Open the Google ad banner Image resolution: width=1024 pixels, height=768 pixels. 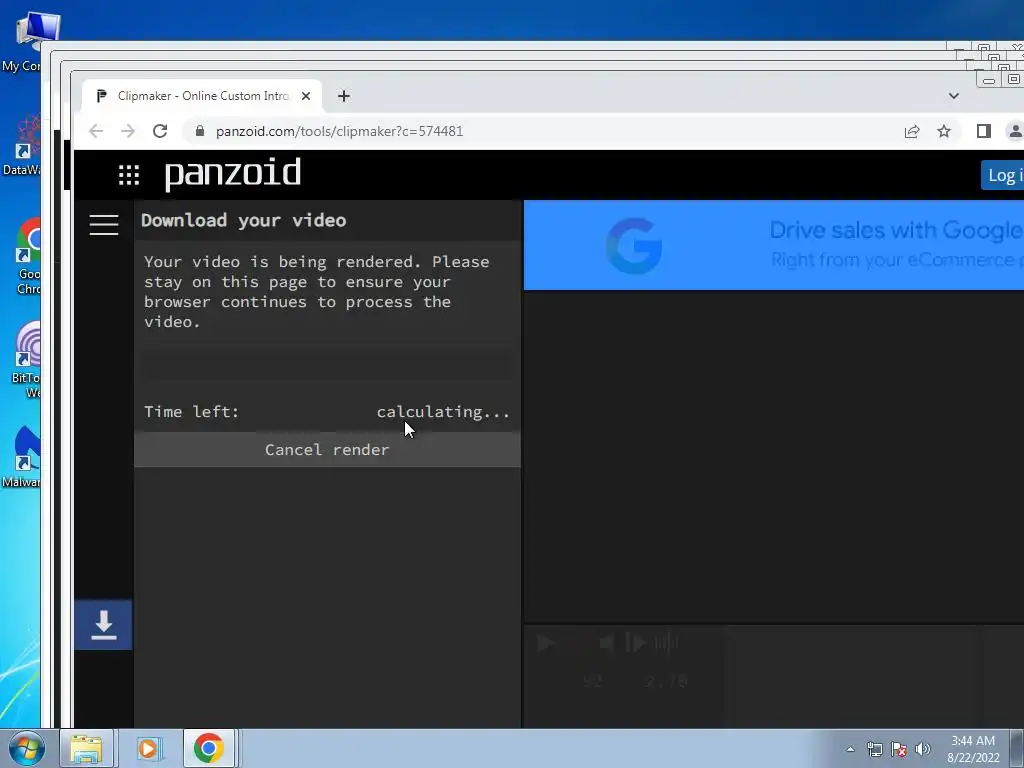(x=774, y=245)
